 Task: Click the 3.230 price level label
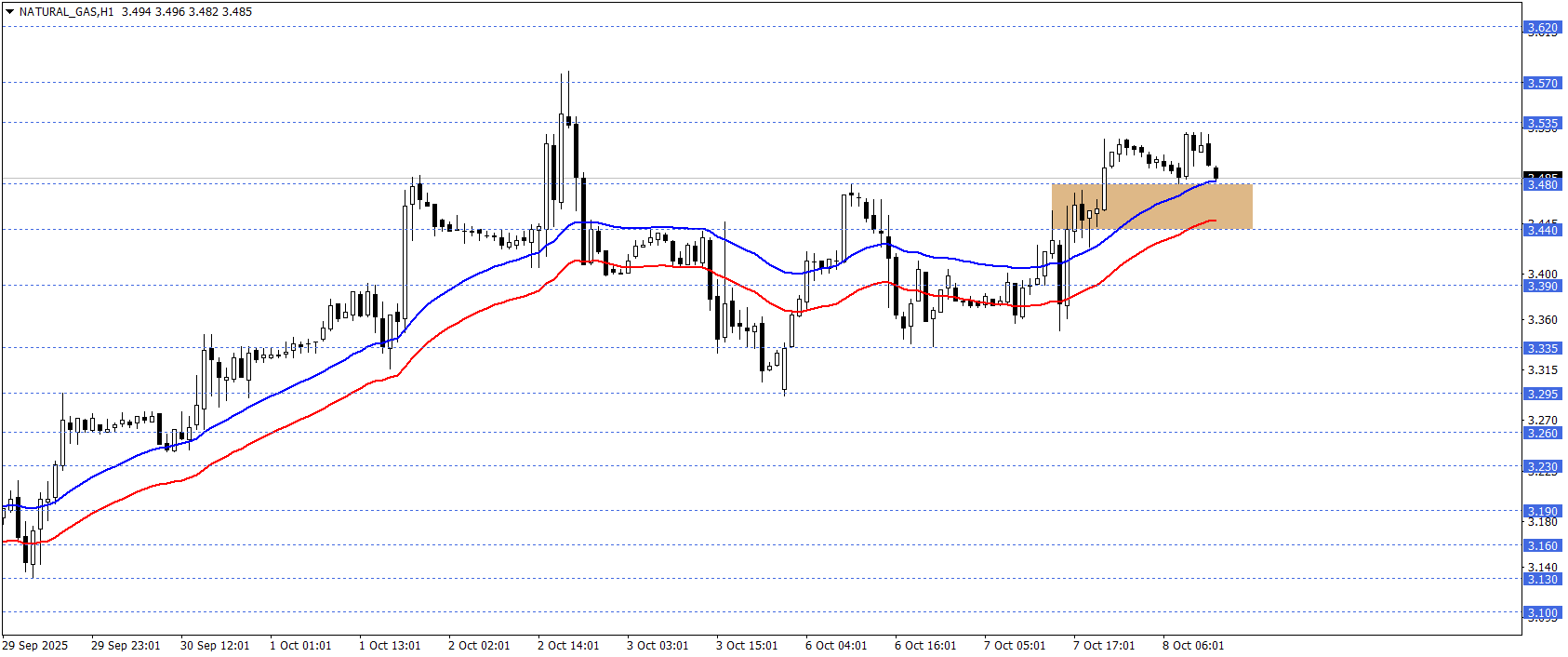[x=1542, y=467]
